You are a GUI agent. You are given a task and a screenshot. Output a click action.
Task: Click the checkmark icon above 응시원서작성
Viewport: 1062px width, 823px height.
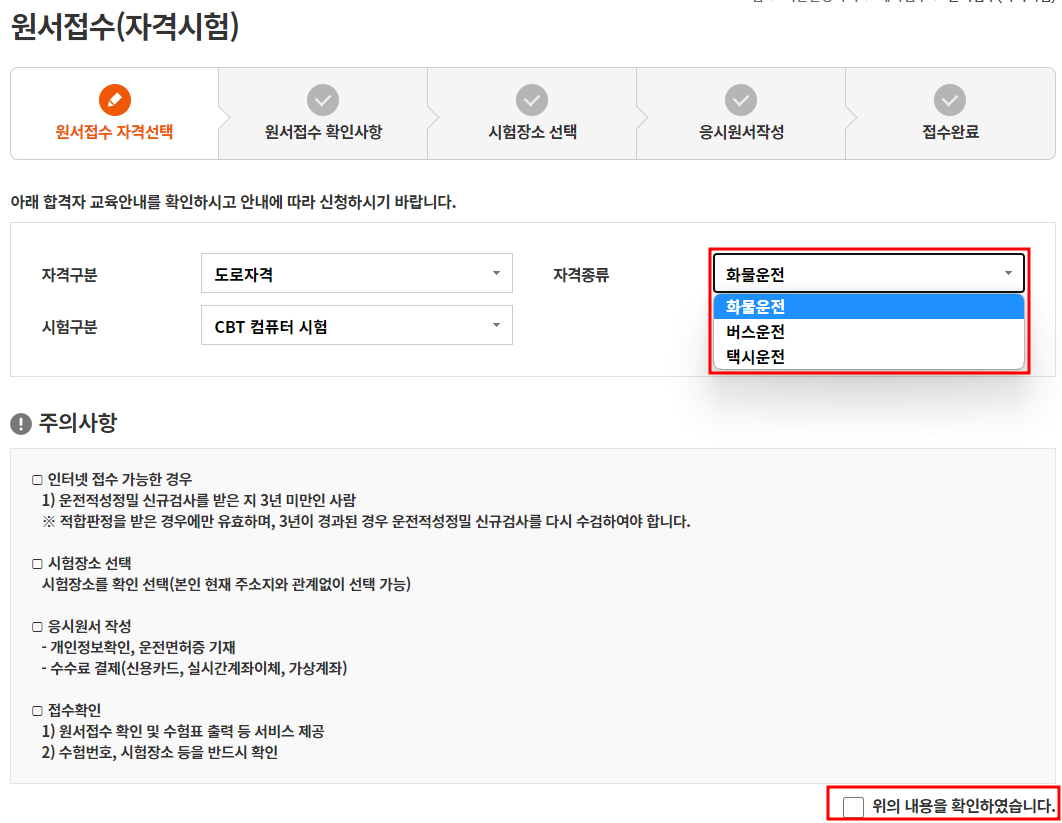[740, 99]
